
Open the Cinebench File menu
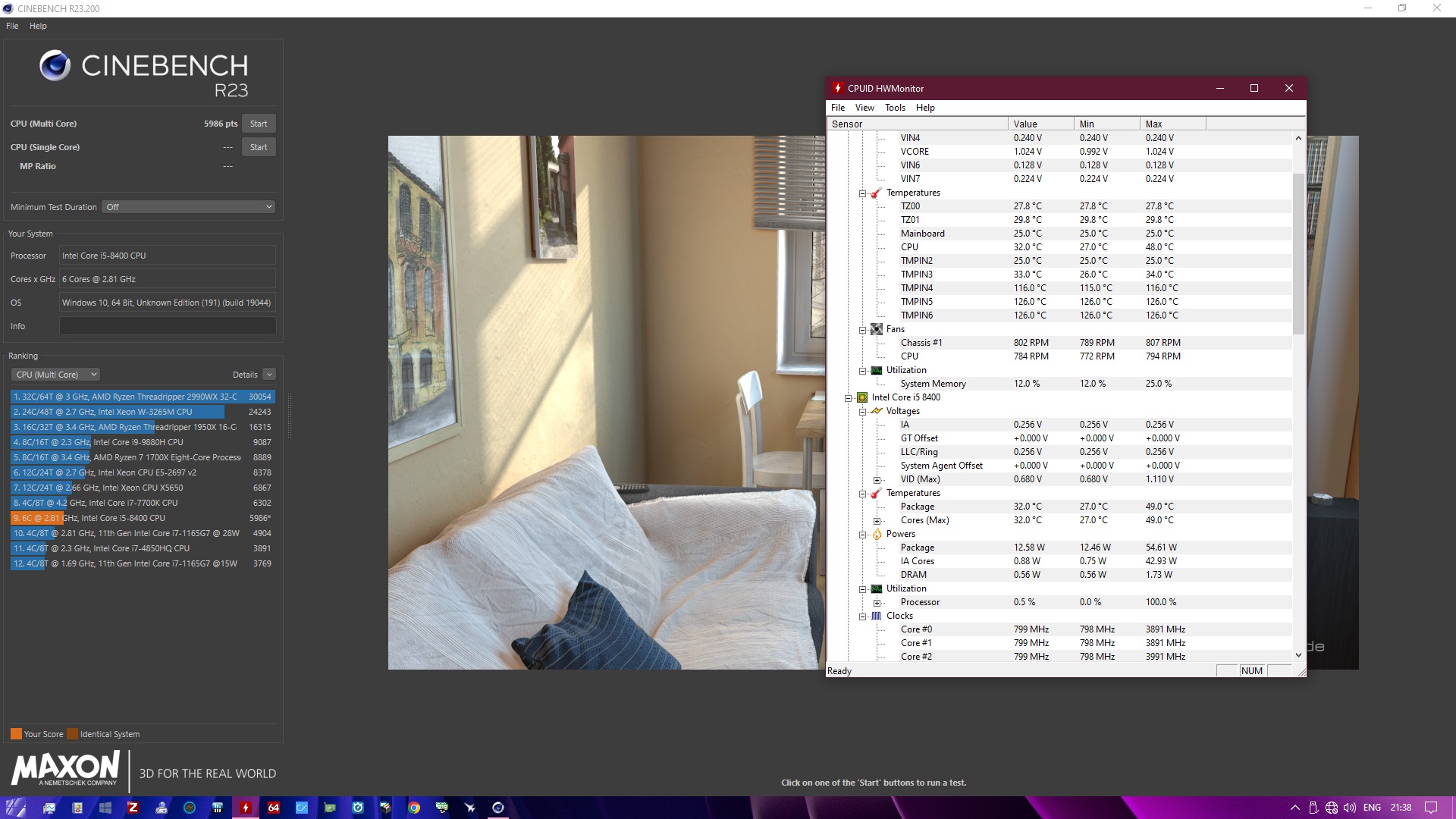[x=12, y=26]
